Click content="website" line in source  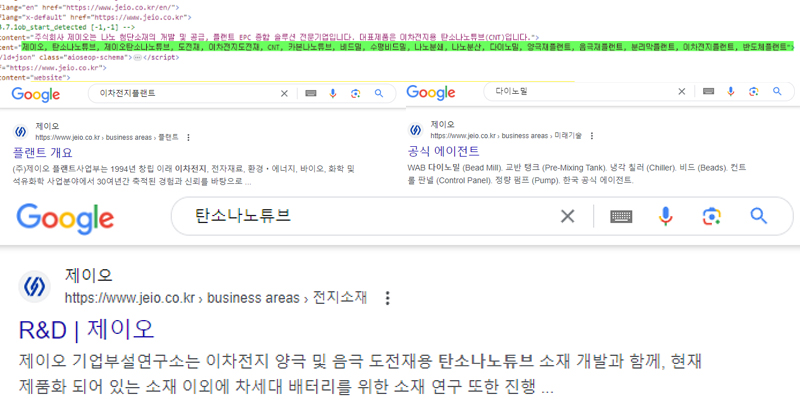point(35,78)
